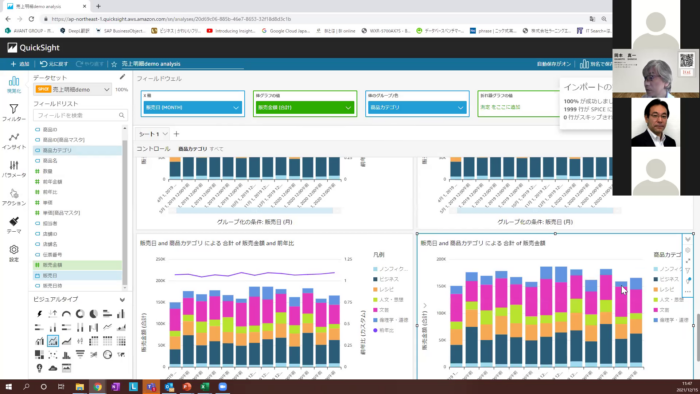700x394 pixels.
Task: Click 元に戻す (Undo) in toolbar
Action: click(x=54, y=64)
